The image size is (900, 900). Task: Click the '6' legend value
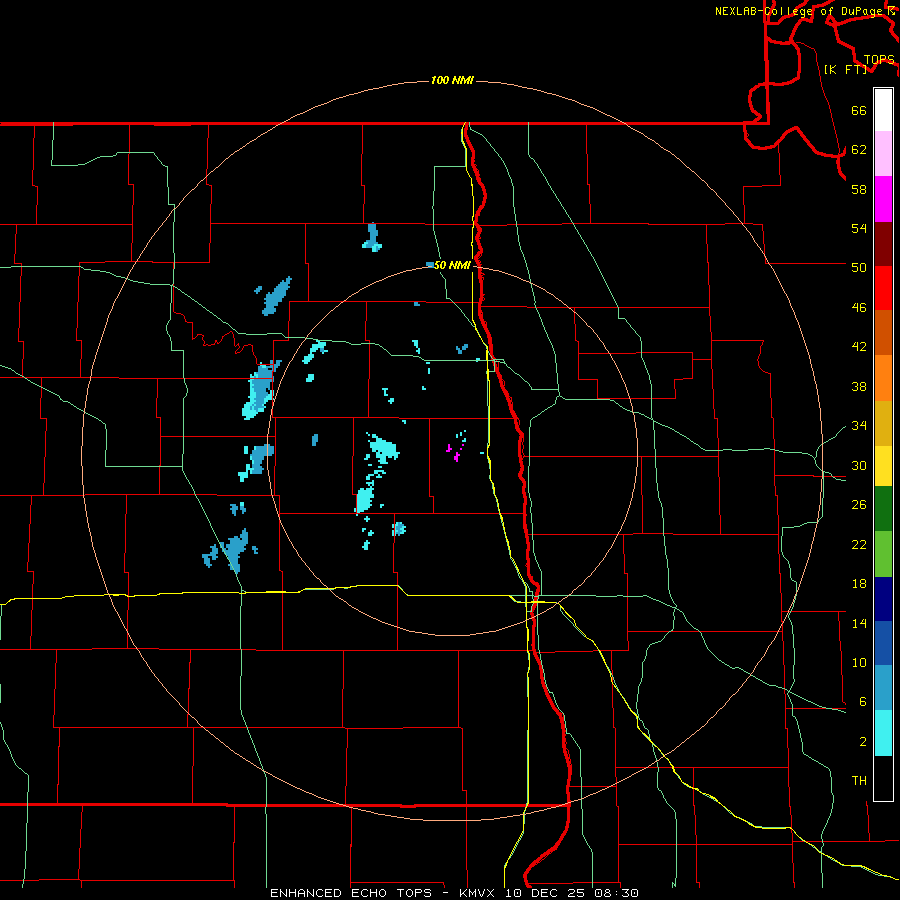click(x=863, y=701)
